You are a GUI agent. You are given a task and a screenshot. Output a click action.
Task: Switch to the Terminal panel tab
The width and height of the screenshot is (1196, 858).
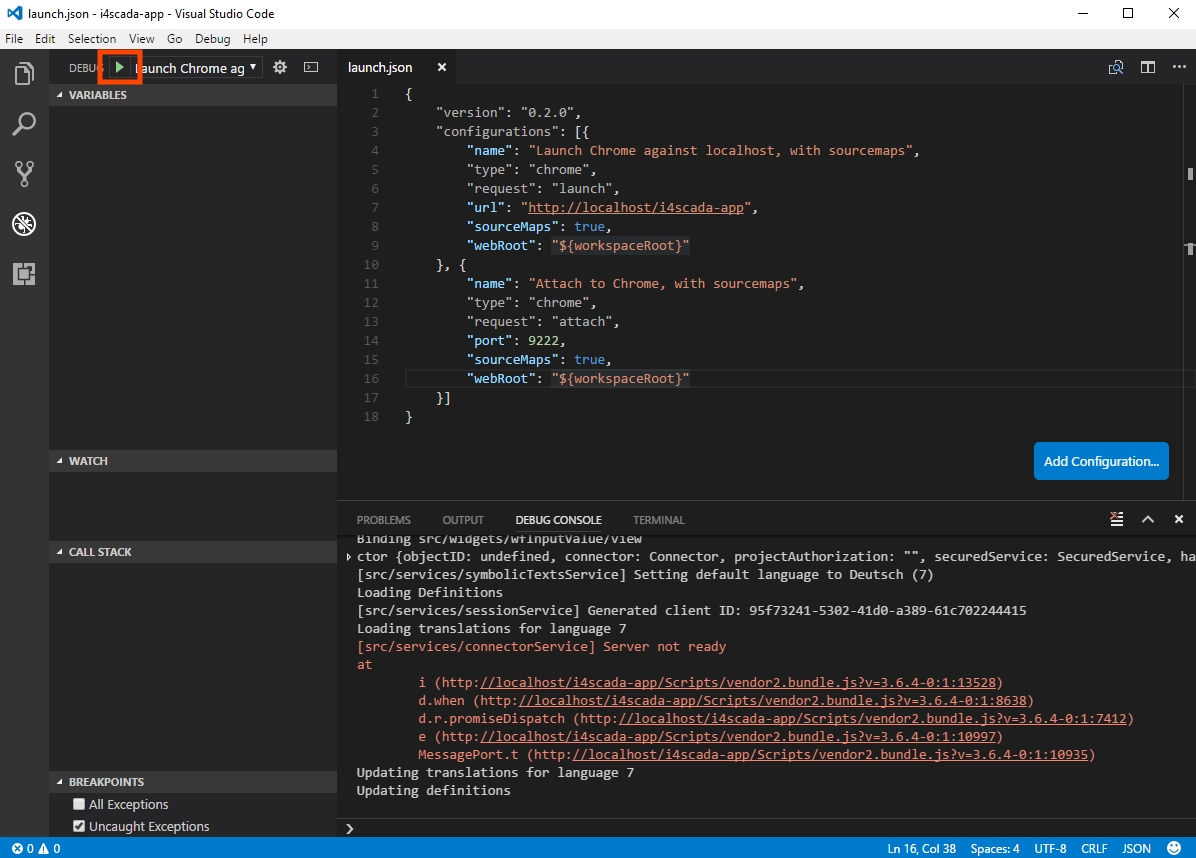(x=658, y=520)
